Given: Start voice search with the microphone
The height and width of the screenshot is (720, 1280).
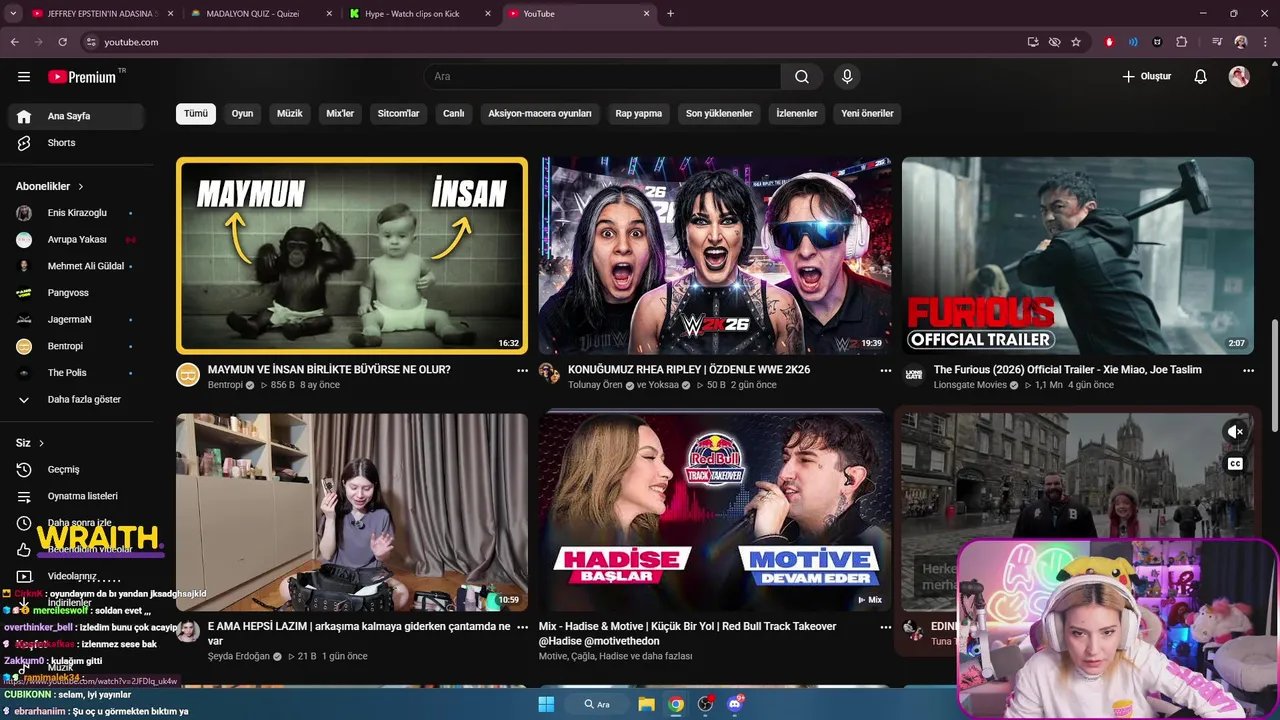Looking at the screenshot, I should coord(847,77).
